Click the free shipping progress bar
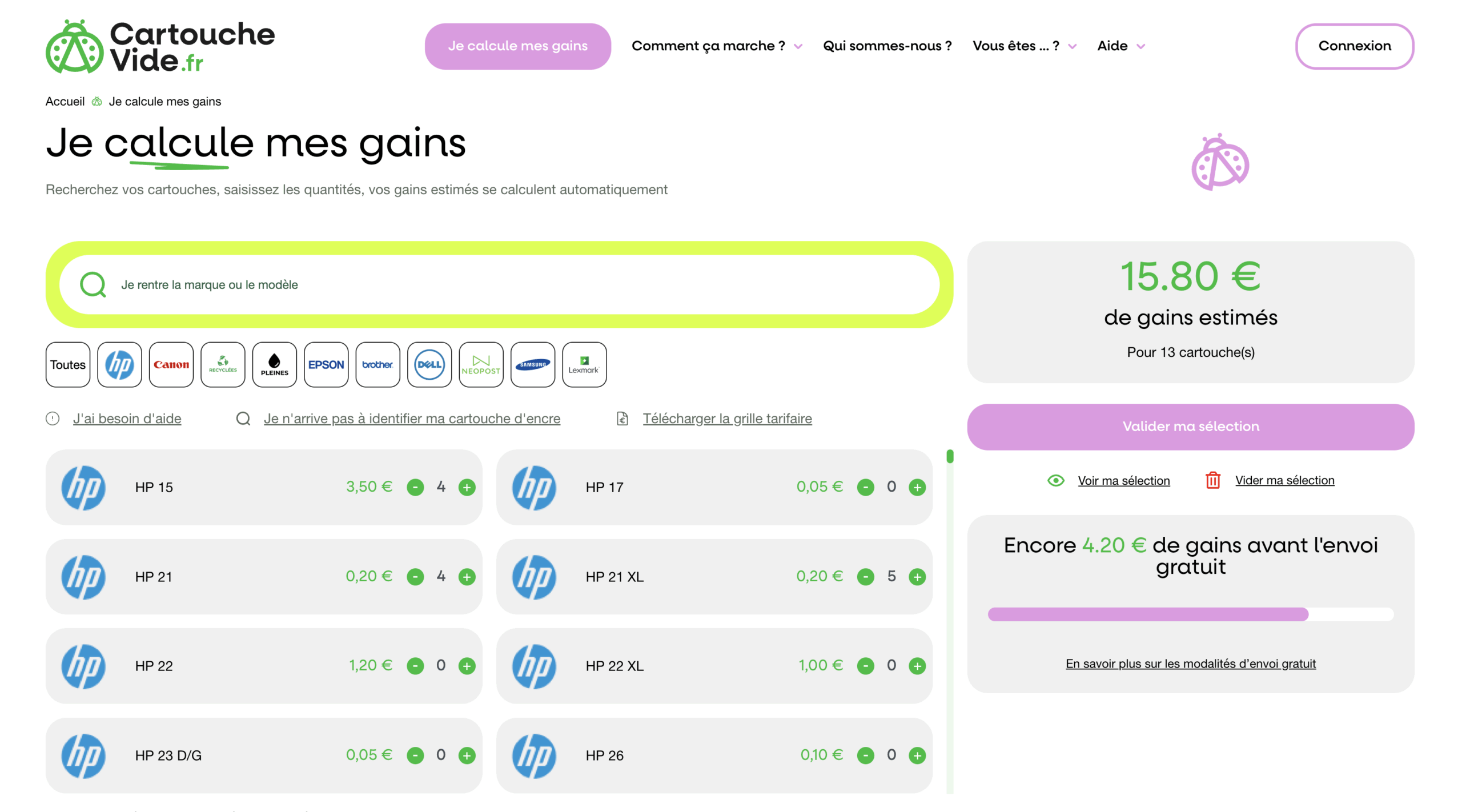 coord(1190,614)
